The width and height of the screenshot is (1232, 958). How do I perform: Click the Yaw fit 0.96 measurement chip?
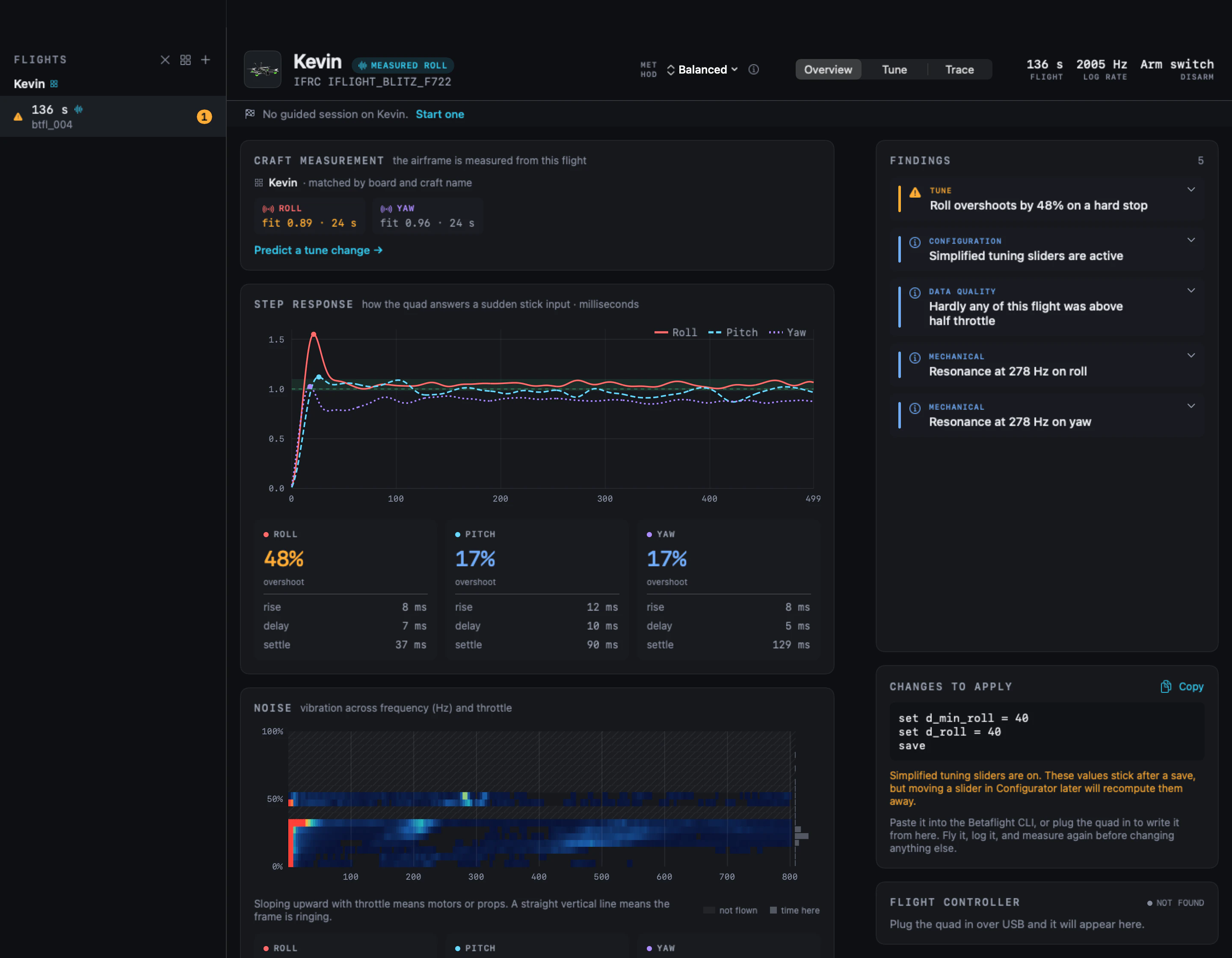tap(427, 216)
